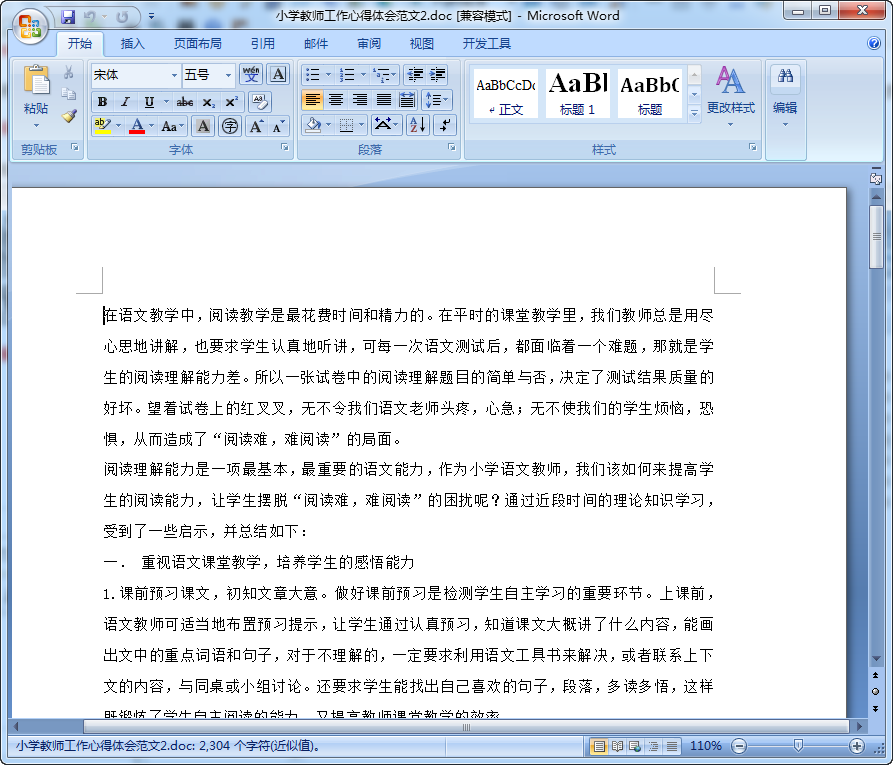Viewport: 893px width, 765px height.
Task: Open Word Help question mark
Action: 874,43
